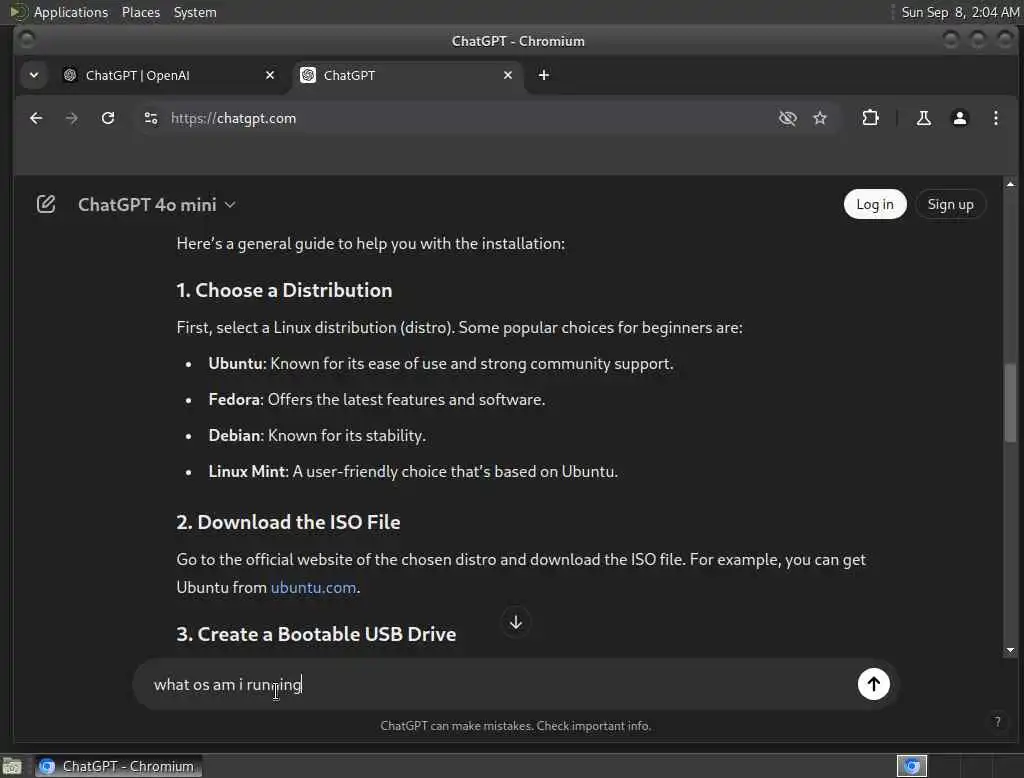Open the Chrome Labs flask icon
1024x778 pixels.
[x=923, y=118]
